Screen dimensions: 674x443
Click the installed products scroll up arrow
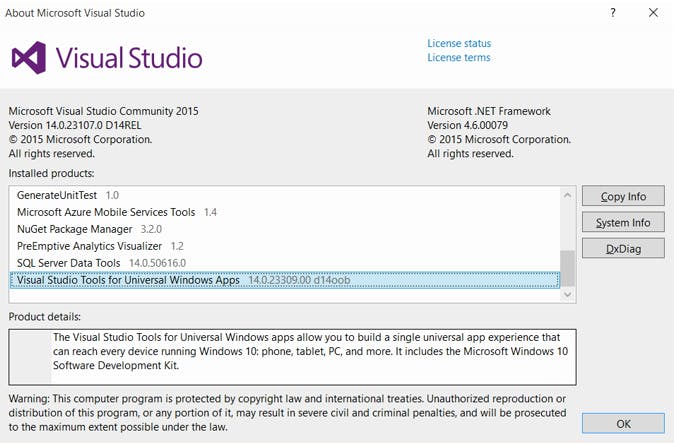pyautogui.click(x=568, y=195)
